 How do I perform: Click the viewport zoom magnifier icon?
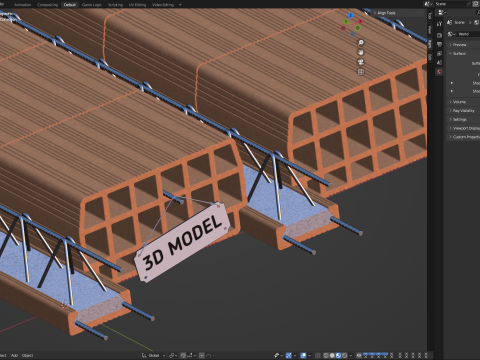[361, 42]
